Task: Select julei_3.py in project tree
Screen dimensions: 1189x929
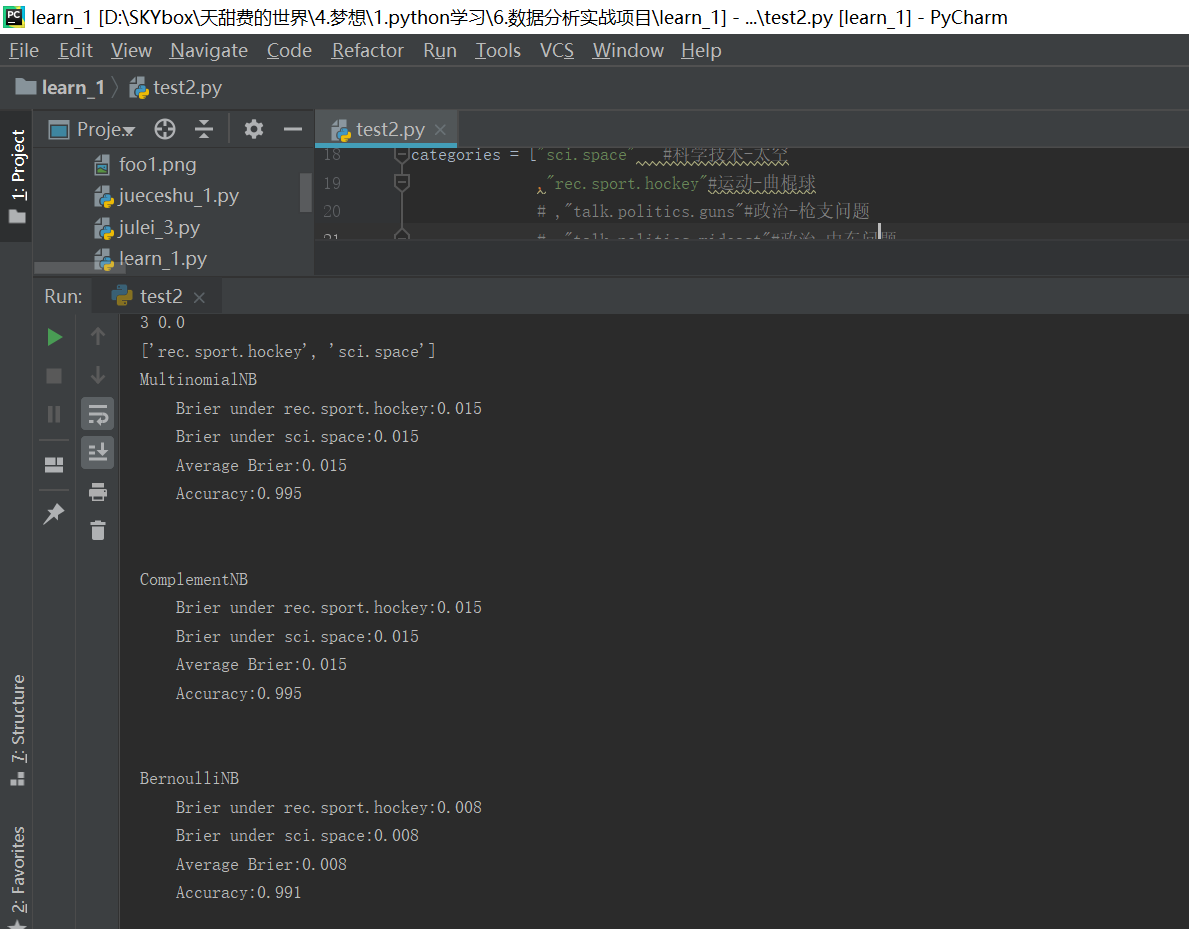Action: point(147,228)
